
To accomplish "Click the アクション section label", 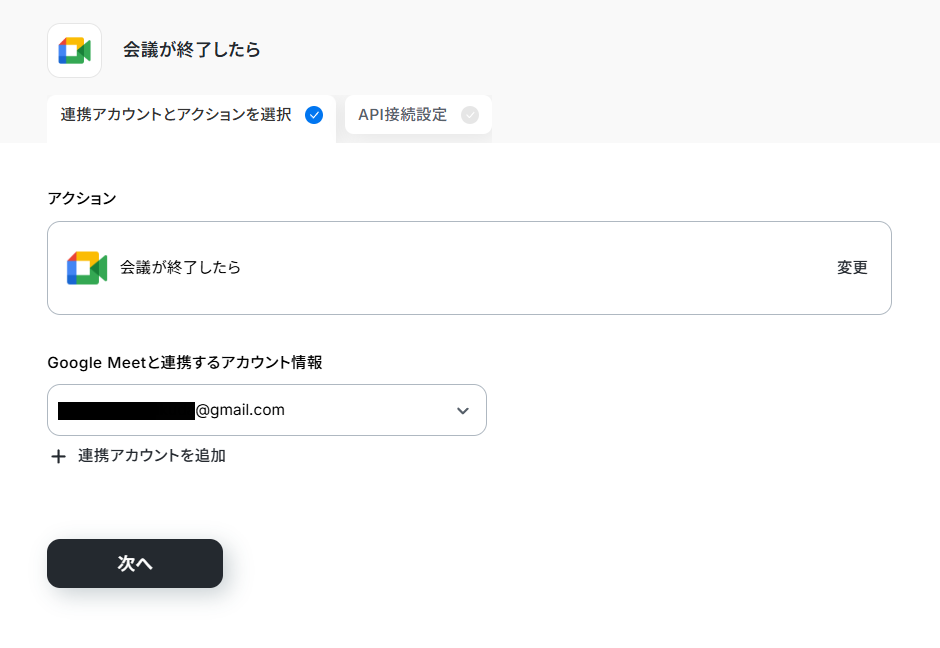I will click(82, 198).
